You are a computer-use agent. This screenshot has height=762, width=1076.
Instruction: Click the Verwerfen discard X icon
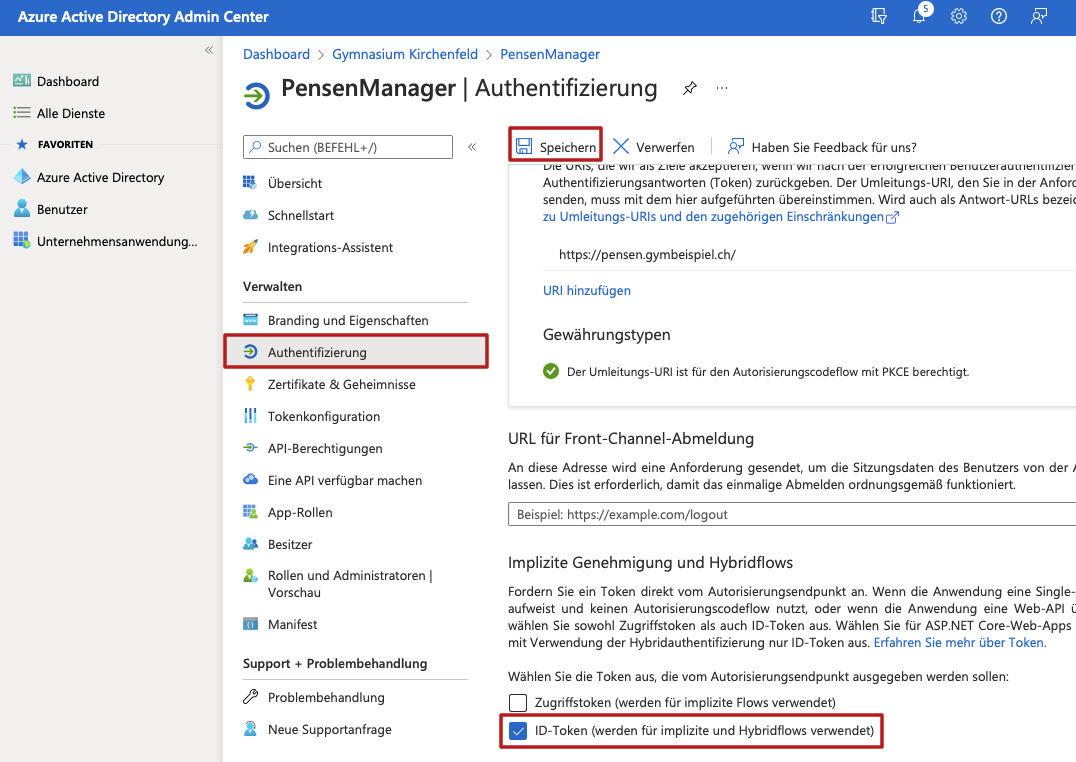pyautogui.click(x=622, y=147)
